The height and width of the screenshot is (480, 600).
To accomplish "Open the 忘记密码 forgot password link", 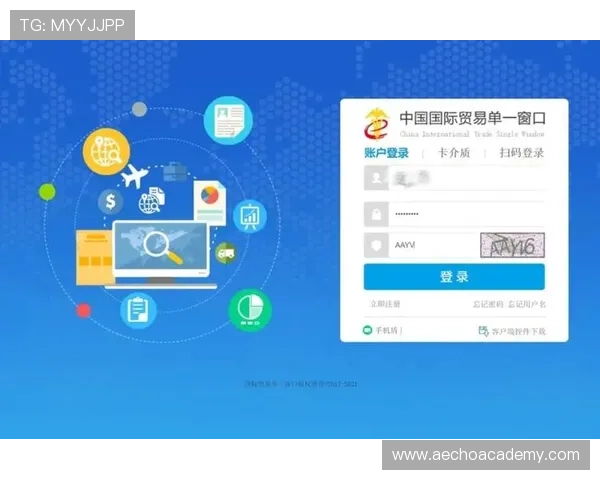I will tap(488, 303).
